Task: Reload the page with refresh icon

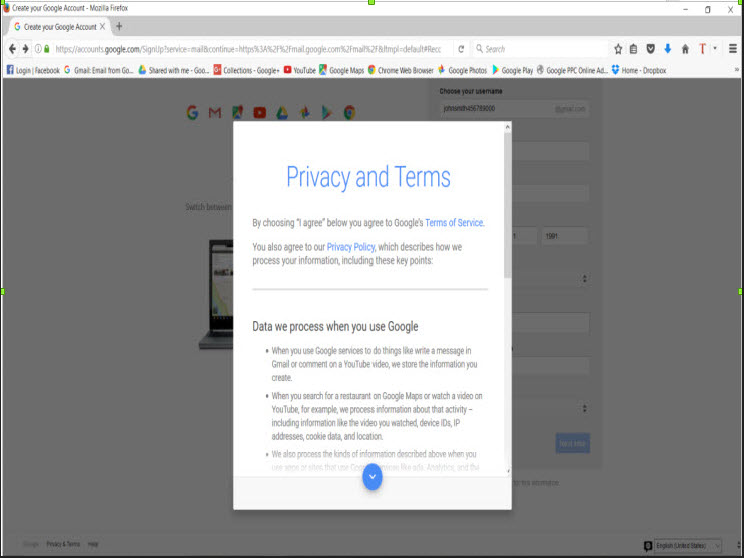Action: [x=461, y=48]
